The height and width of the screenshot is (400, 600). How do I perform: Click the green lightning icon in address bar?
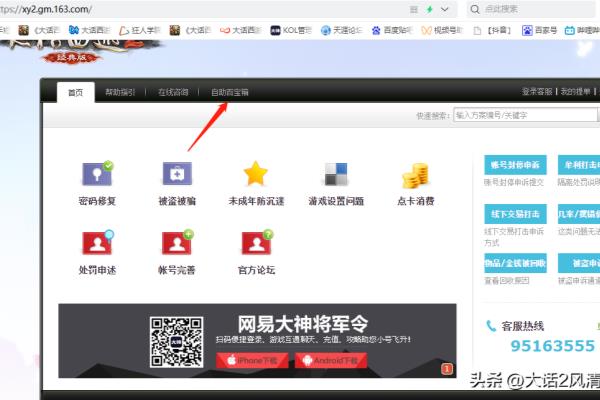click(x=429, y=10)
